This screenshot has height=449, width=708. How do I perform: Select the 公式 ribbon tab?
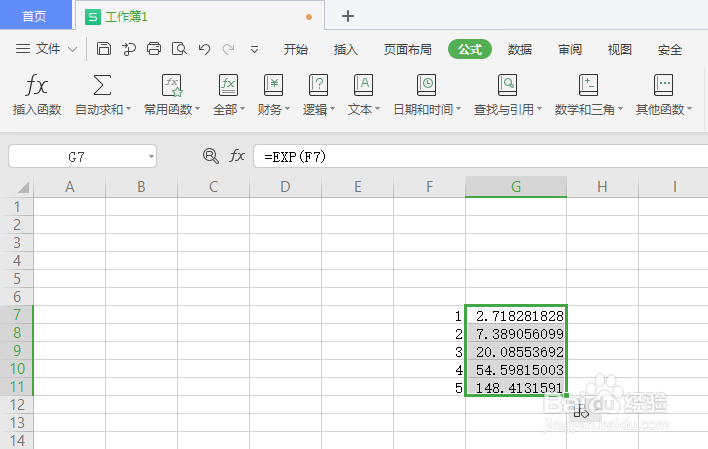coord(470,49)
